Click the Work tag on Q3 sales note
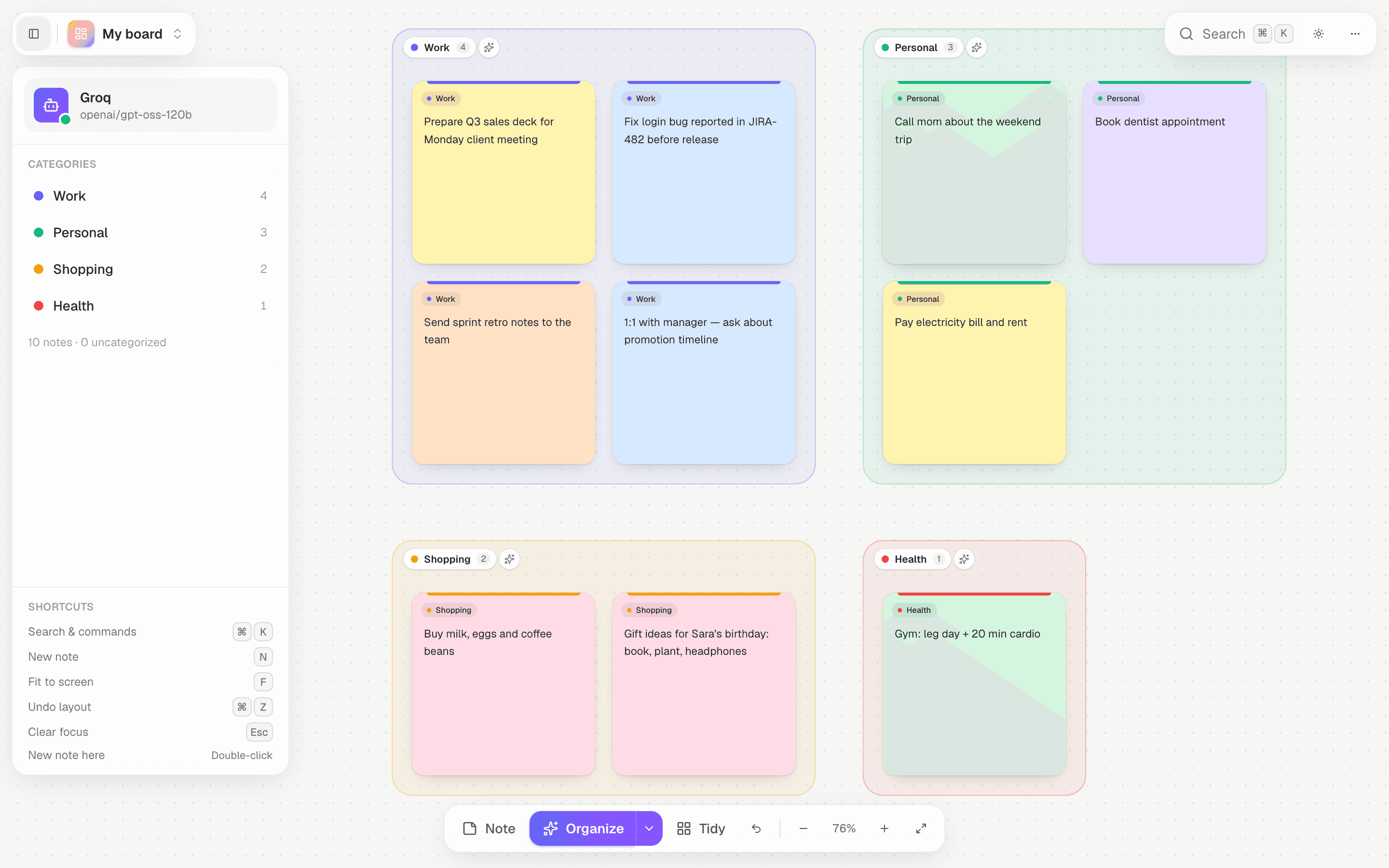The width and height of the screenshot is (1389, 868). (x=441, y=99)
